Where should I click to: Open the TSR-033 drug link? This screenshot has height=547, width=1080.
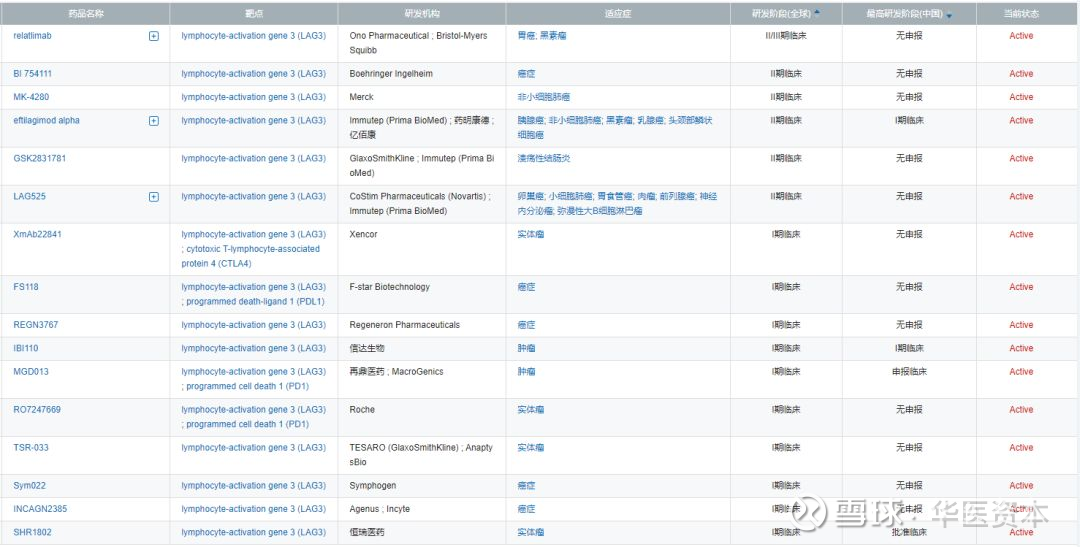click(x=31, y=447)
